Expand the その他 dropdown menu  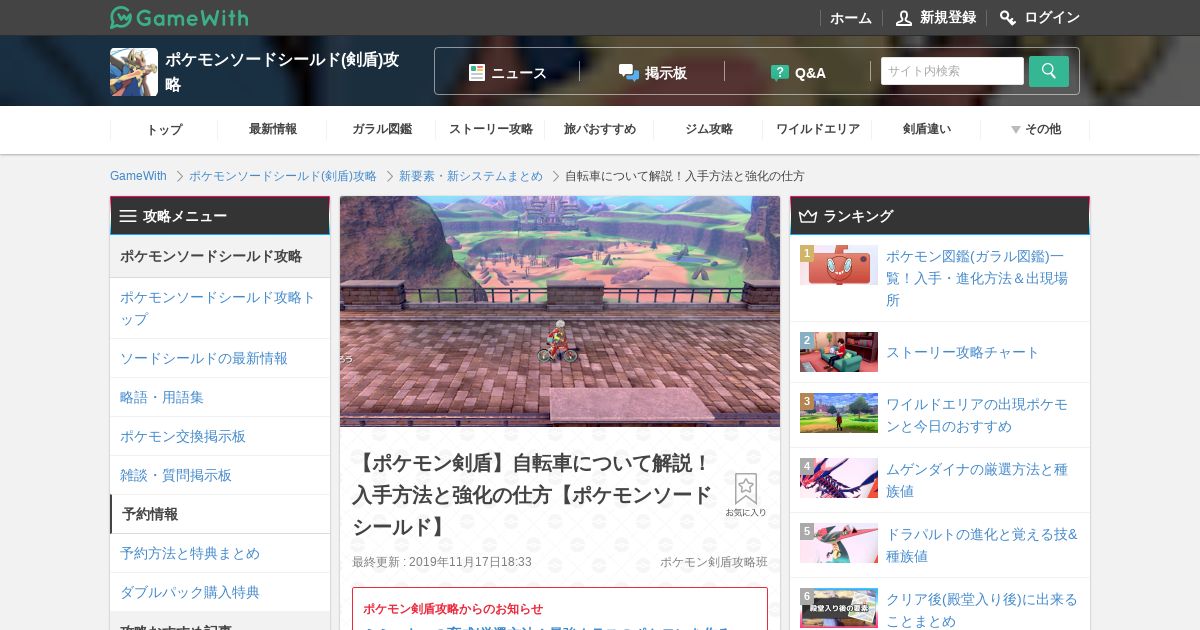[1035, 129]
